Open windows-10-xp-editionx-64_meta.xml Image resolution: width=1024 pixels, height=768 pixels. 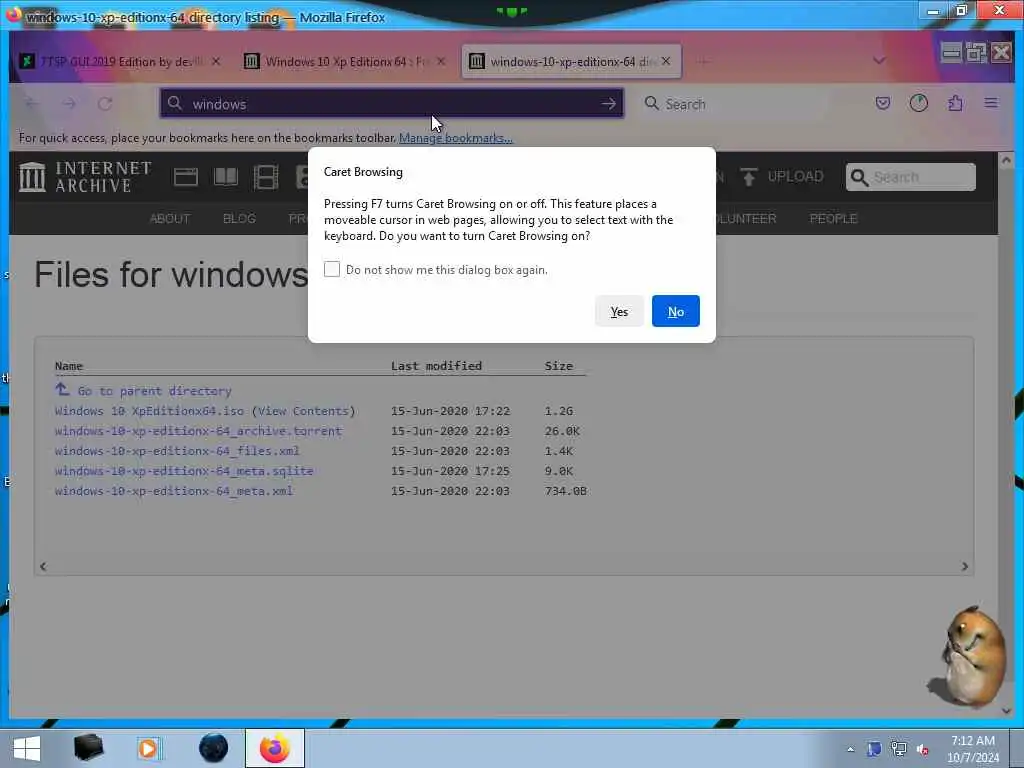(174, 491)
